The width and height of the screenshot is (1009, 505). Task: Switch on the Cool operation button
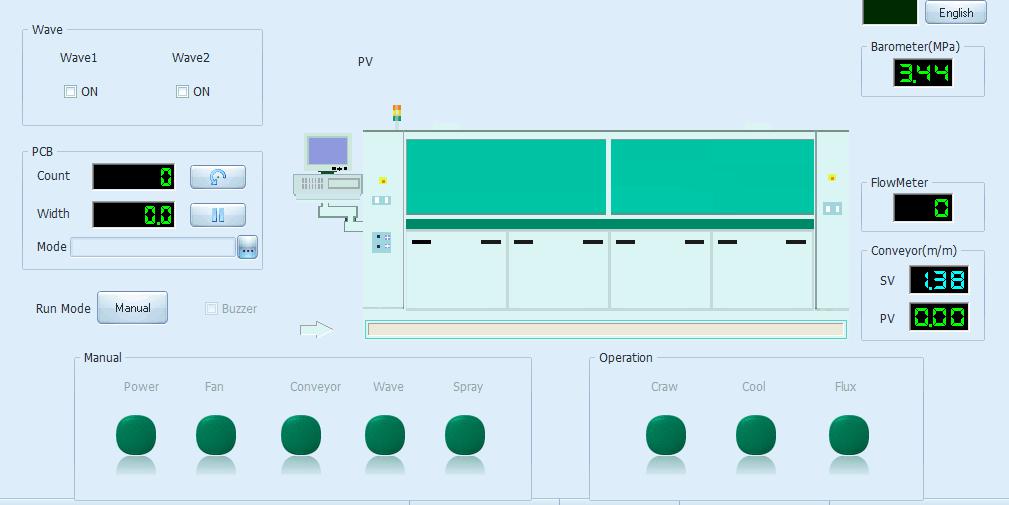(756, 435)
